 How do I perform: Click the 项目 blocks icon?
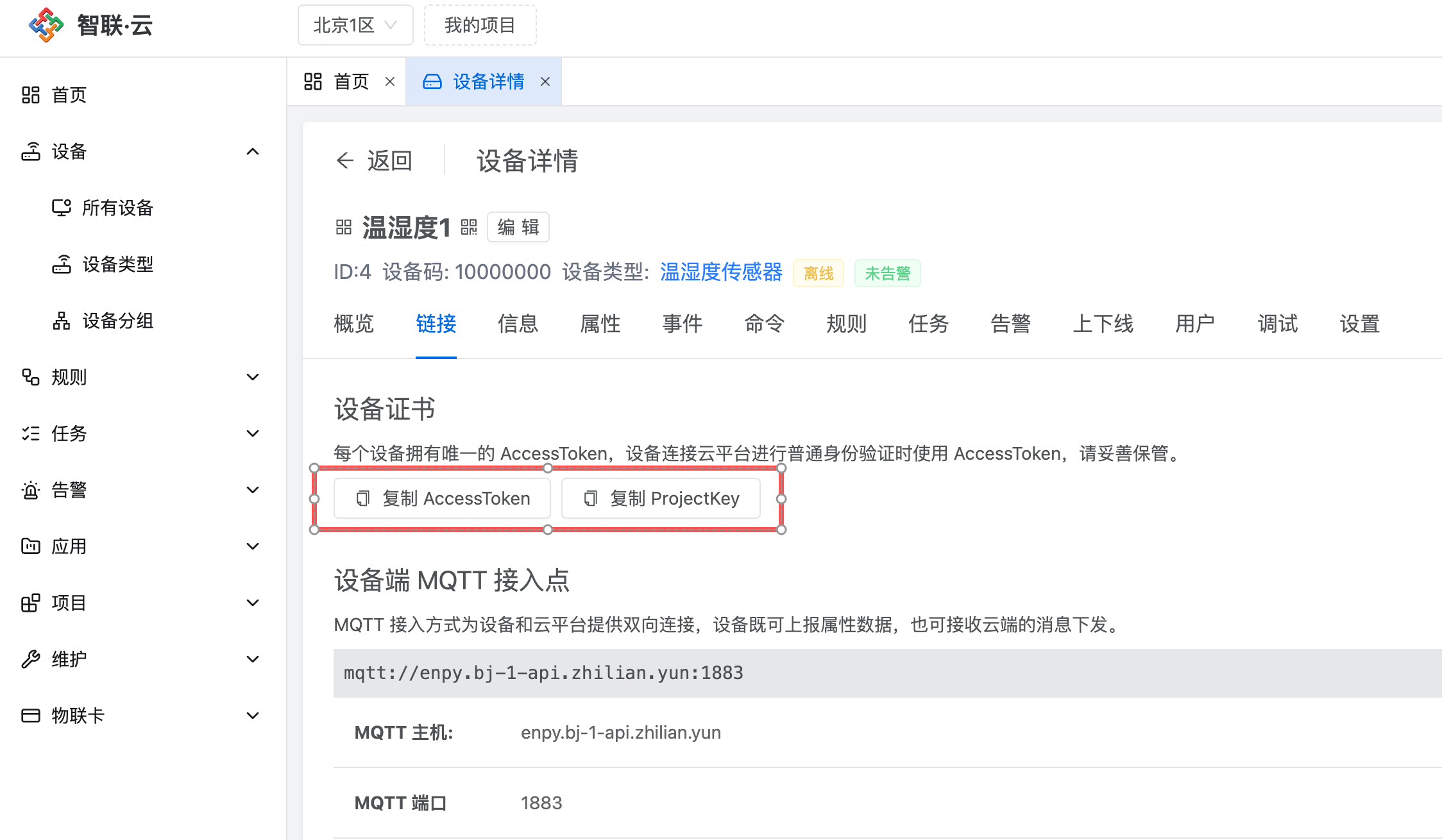[31, 603]
